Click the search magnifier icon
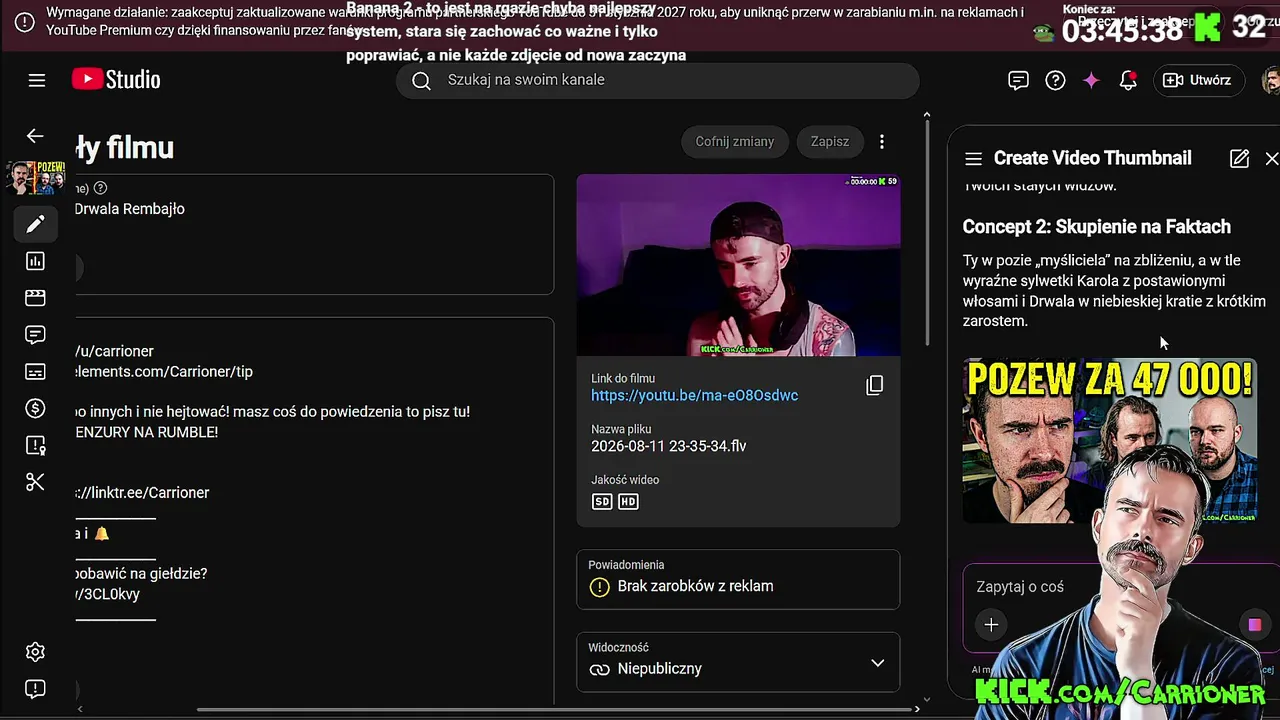1280x720 pixels. point(421,80)
